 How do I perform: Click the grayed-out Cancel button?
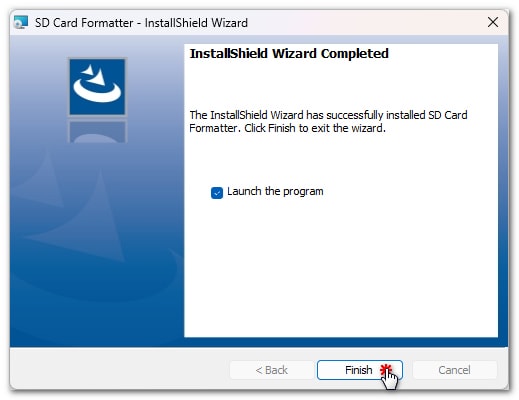pyautogui.click(x=455, y=370)
